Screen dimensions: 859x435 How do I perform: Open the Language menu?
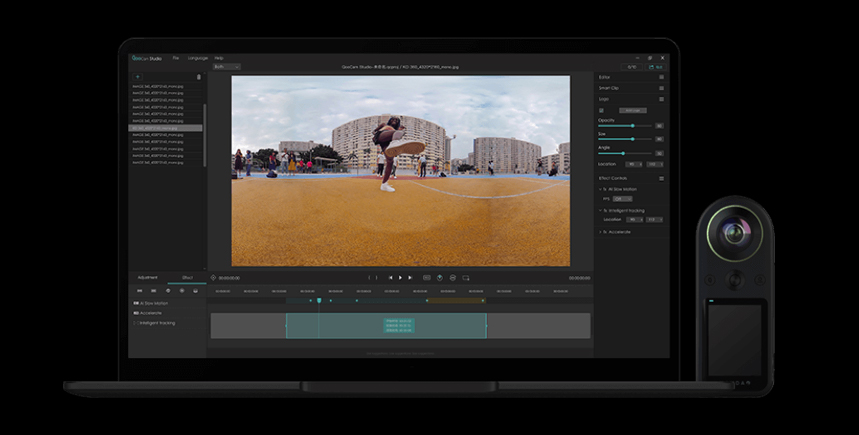tap(198, 58)
